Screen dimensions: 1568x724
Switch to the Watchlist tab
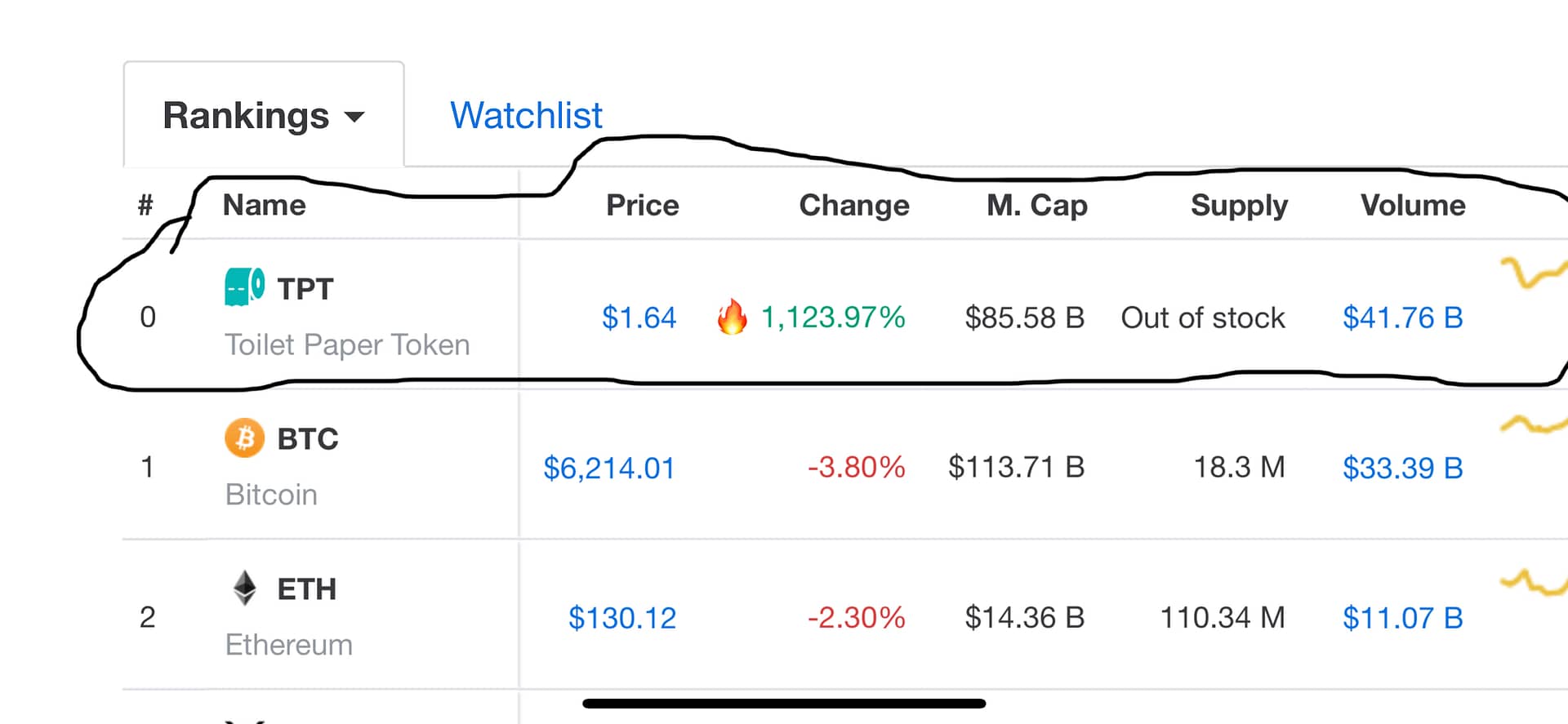526,115
